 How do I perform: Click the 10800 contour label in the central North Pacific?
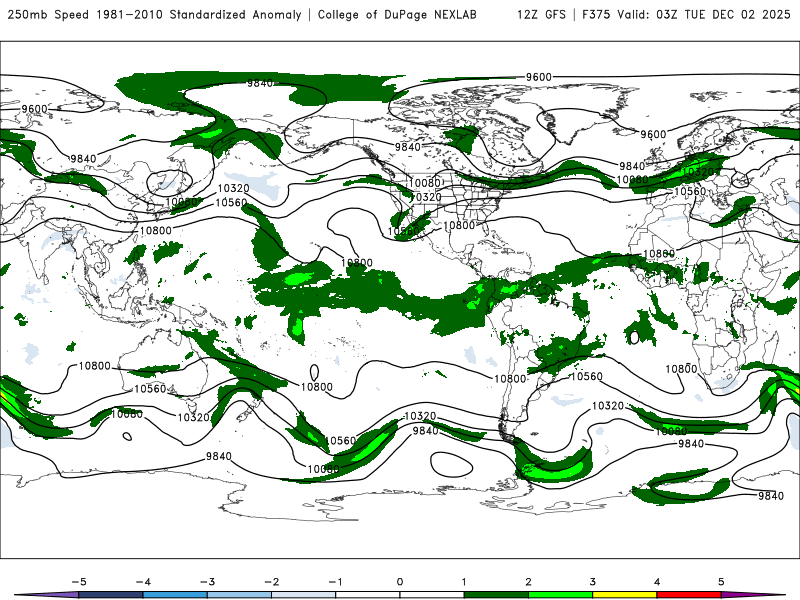[x=357, y=263]
